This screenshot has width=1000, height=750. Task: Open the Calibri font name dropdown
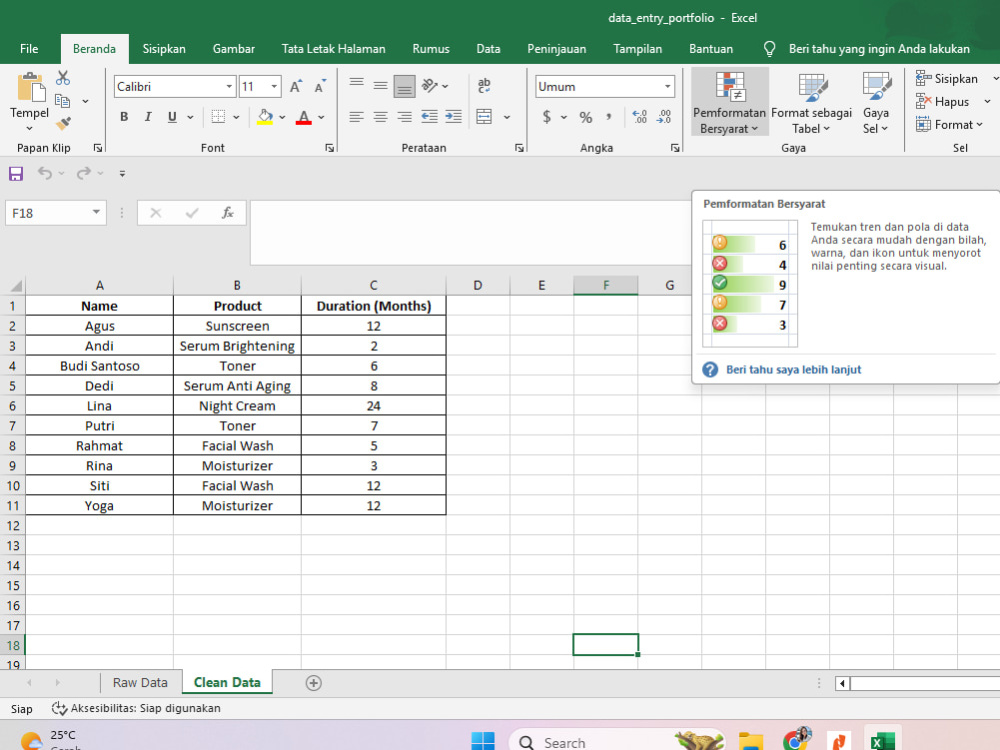point(229,86)
